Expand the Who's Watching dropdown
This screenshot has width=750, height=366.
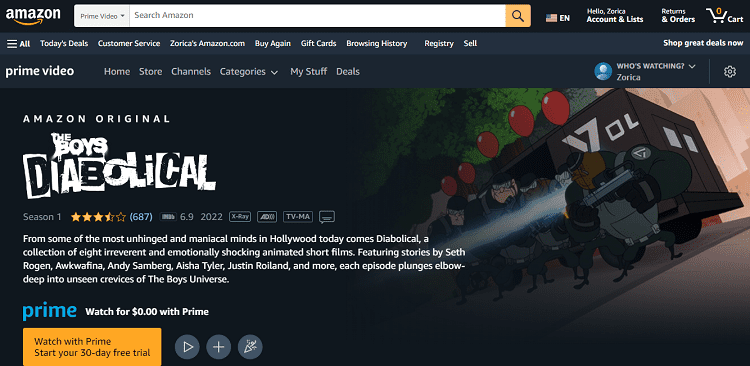click(x=656, y=66)
